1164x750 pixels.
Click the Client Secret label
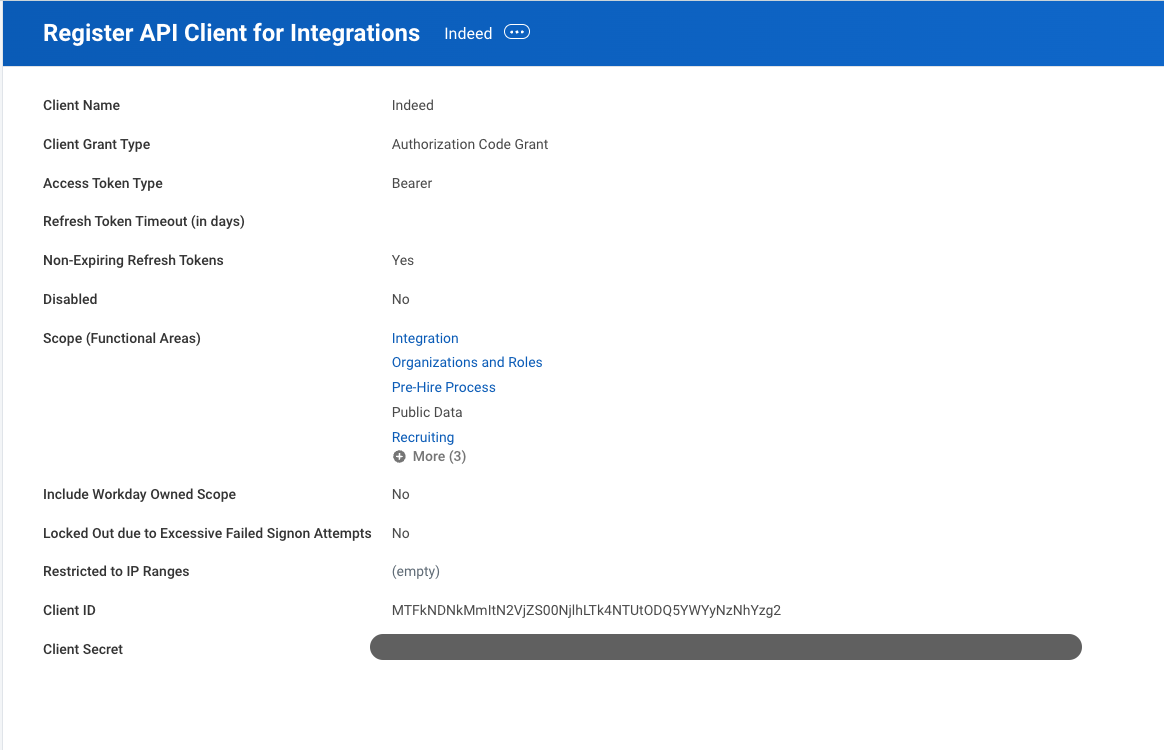tap(83, 649)
